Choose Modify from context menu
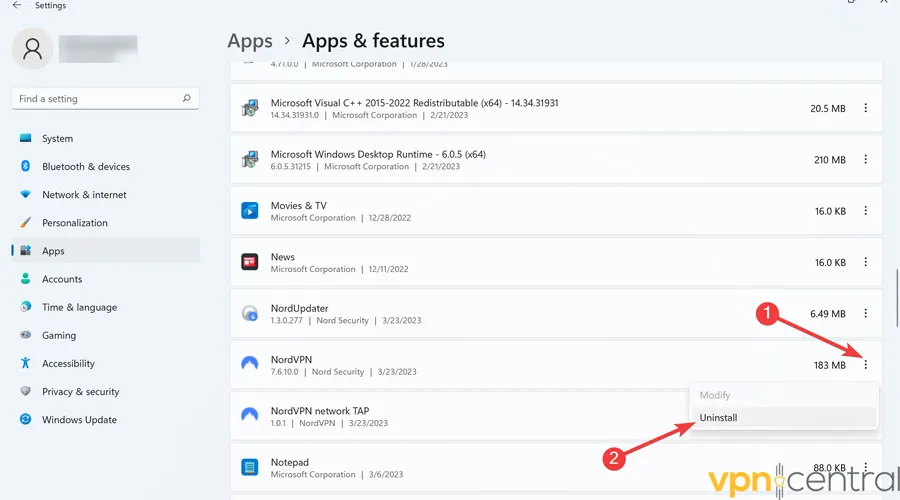Screen dimensions: 900x500 tap(783, 395)
